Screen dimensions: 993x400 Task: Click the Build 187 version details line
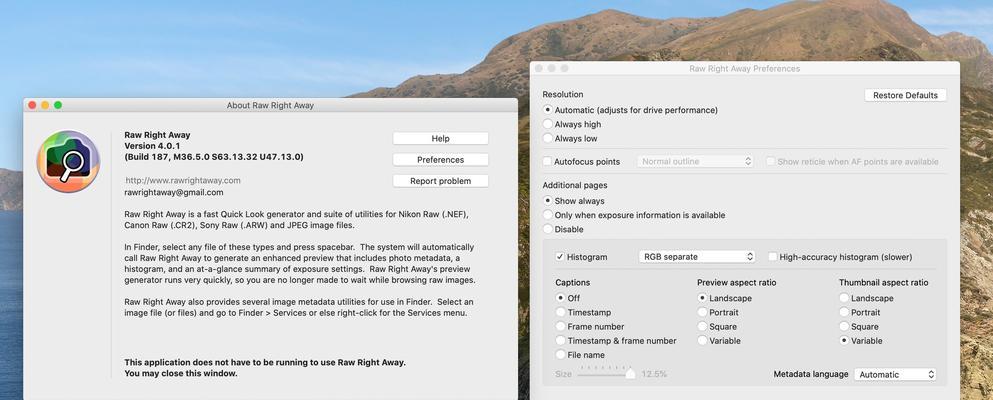tap(213, 156)
